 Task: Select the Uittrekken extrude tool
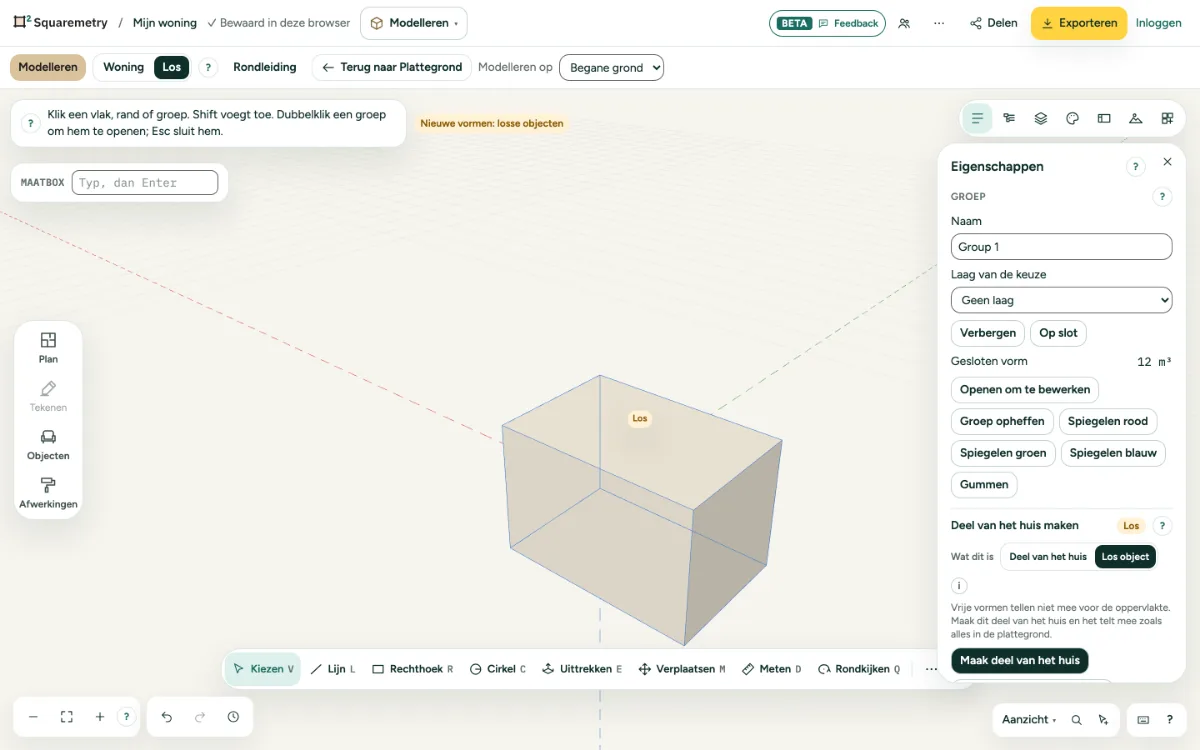click(x=582, y=669)
